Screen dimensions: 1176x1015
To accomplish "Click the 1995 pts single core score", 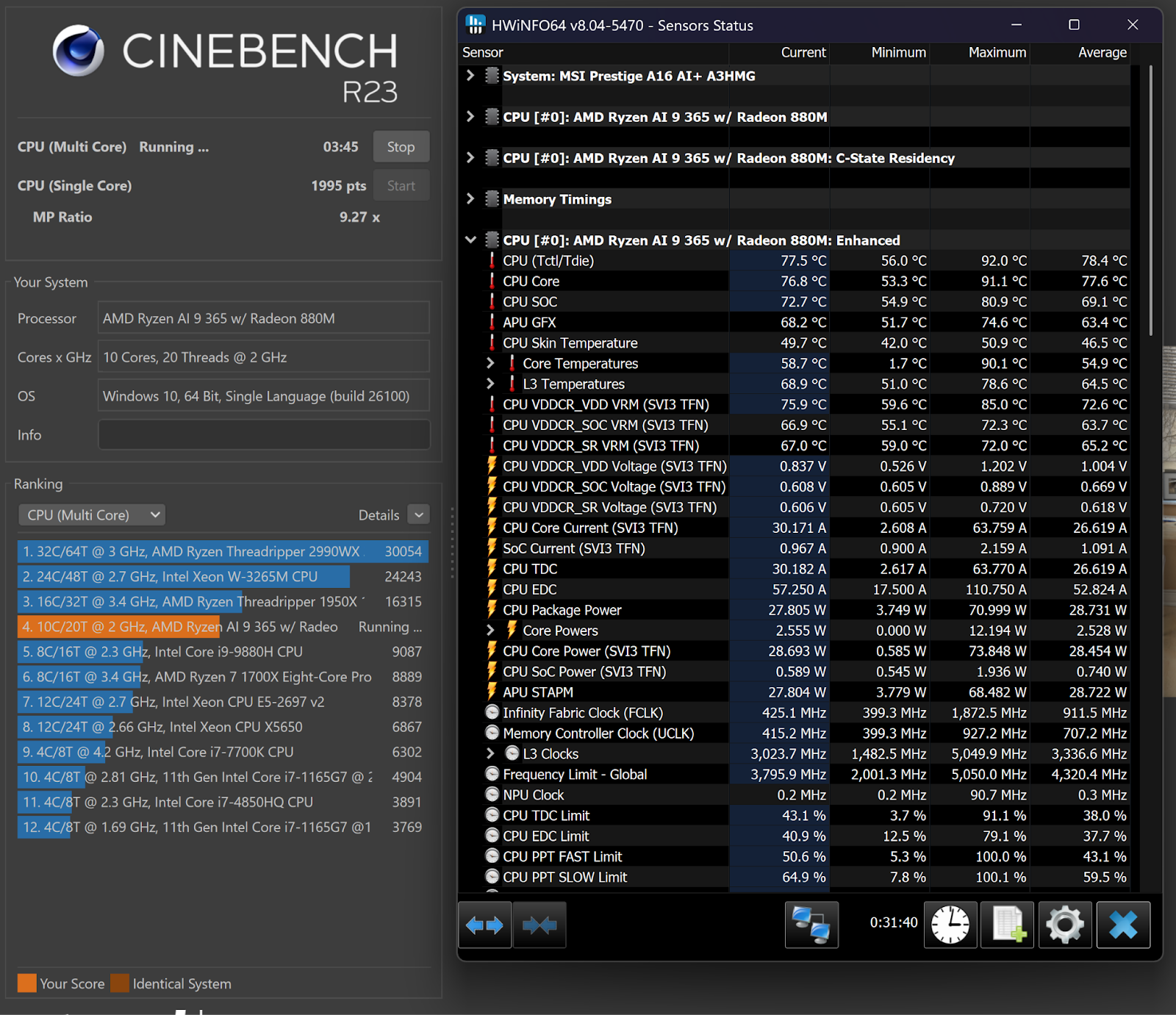I will pos(339,186).
